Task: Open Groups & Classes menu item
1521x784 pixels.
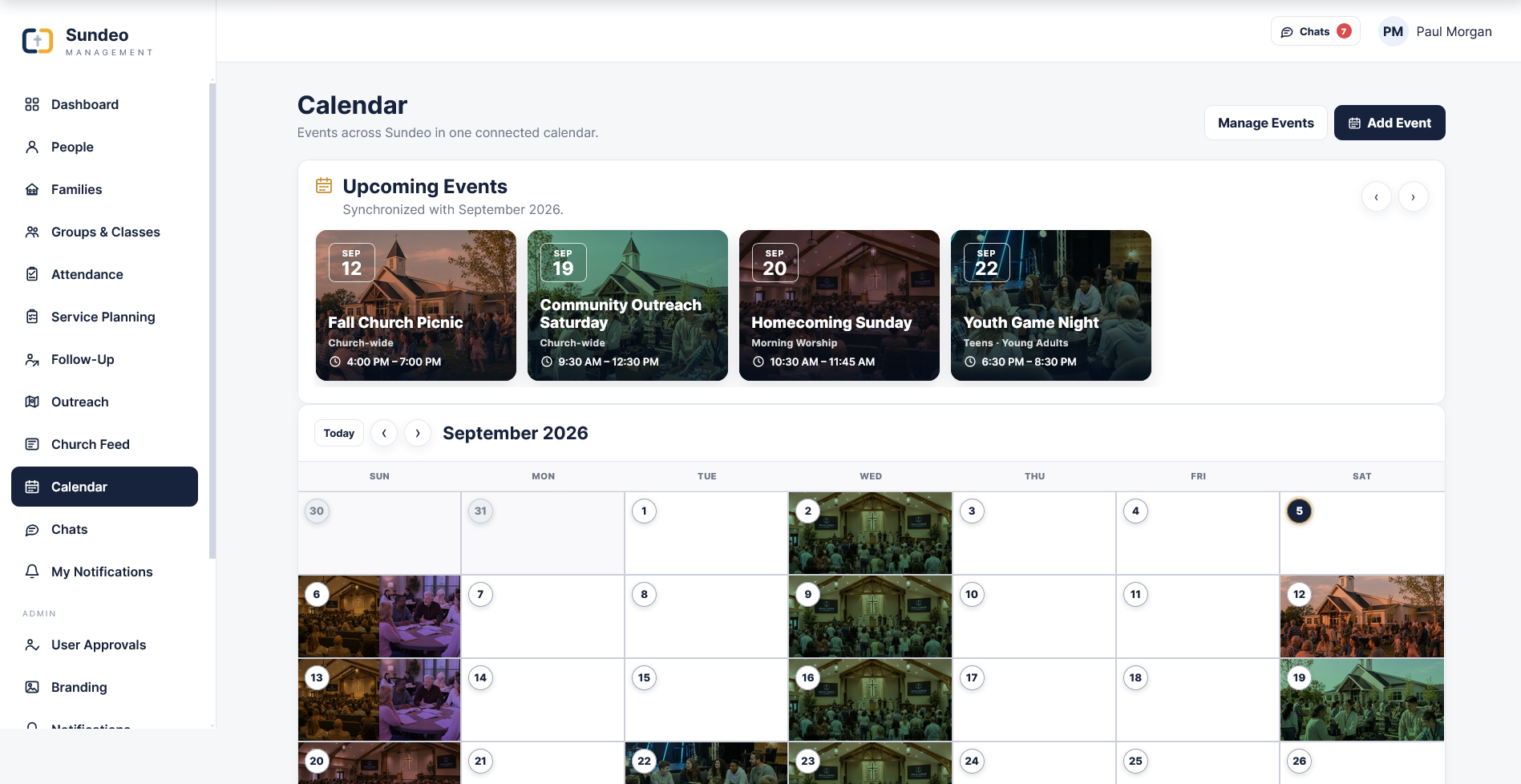Action: click(x=104, y=232)
